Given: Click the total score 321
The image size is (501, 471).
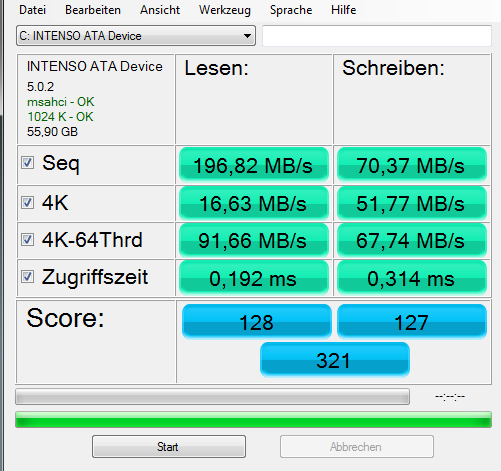Looking at the screenshot, I should coord(335,360).
